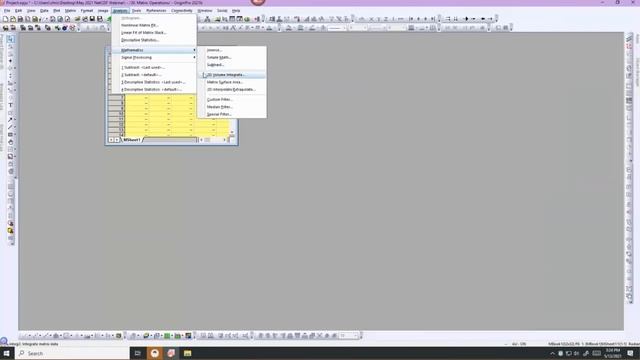640x360 pixels.
Task: Select Subtract in Mathematics submenu
Action: [x=232, y=65]
